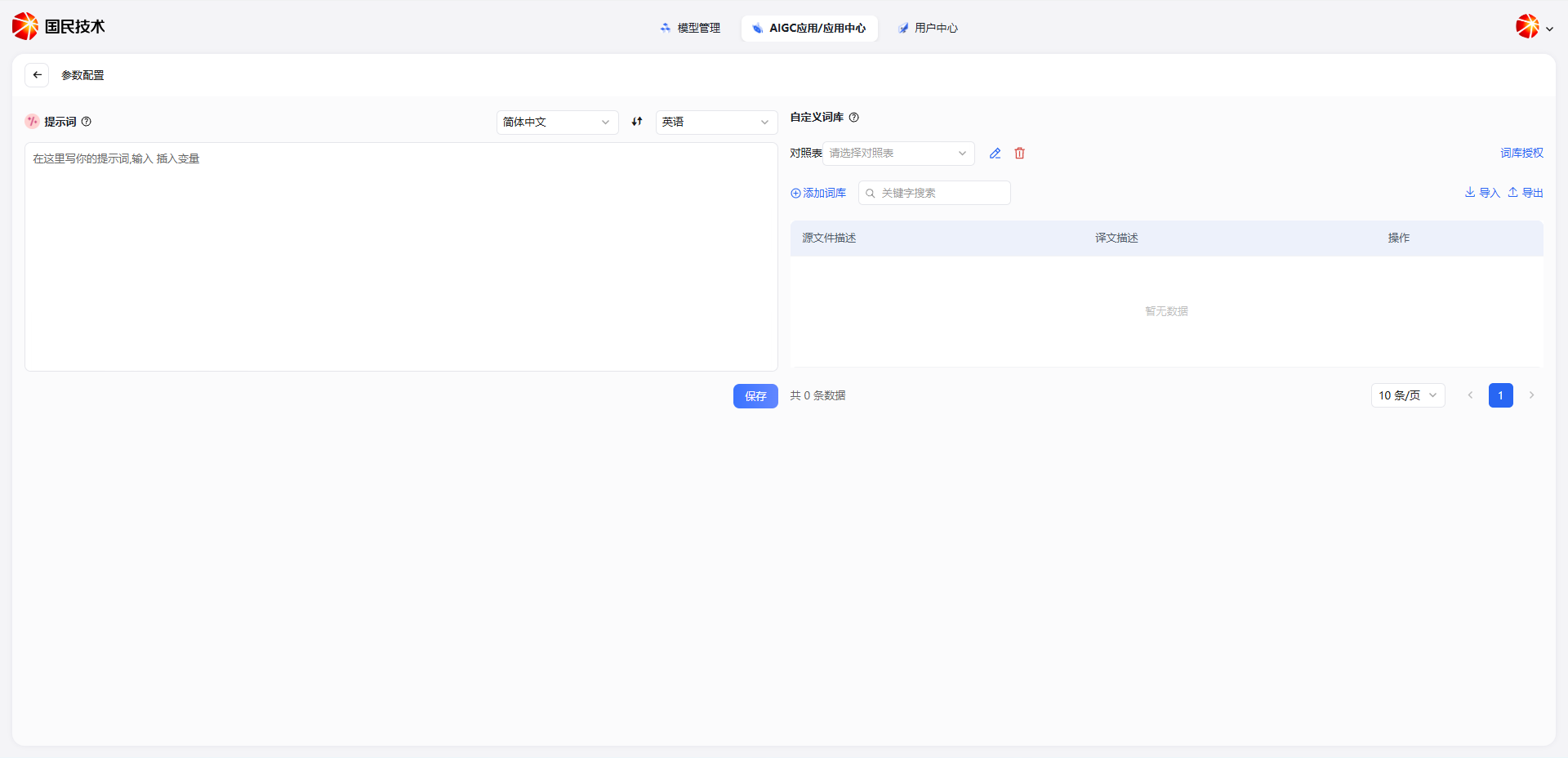Go back with the arrow button
1568x758 pixels.
point(37,75)
